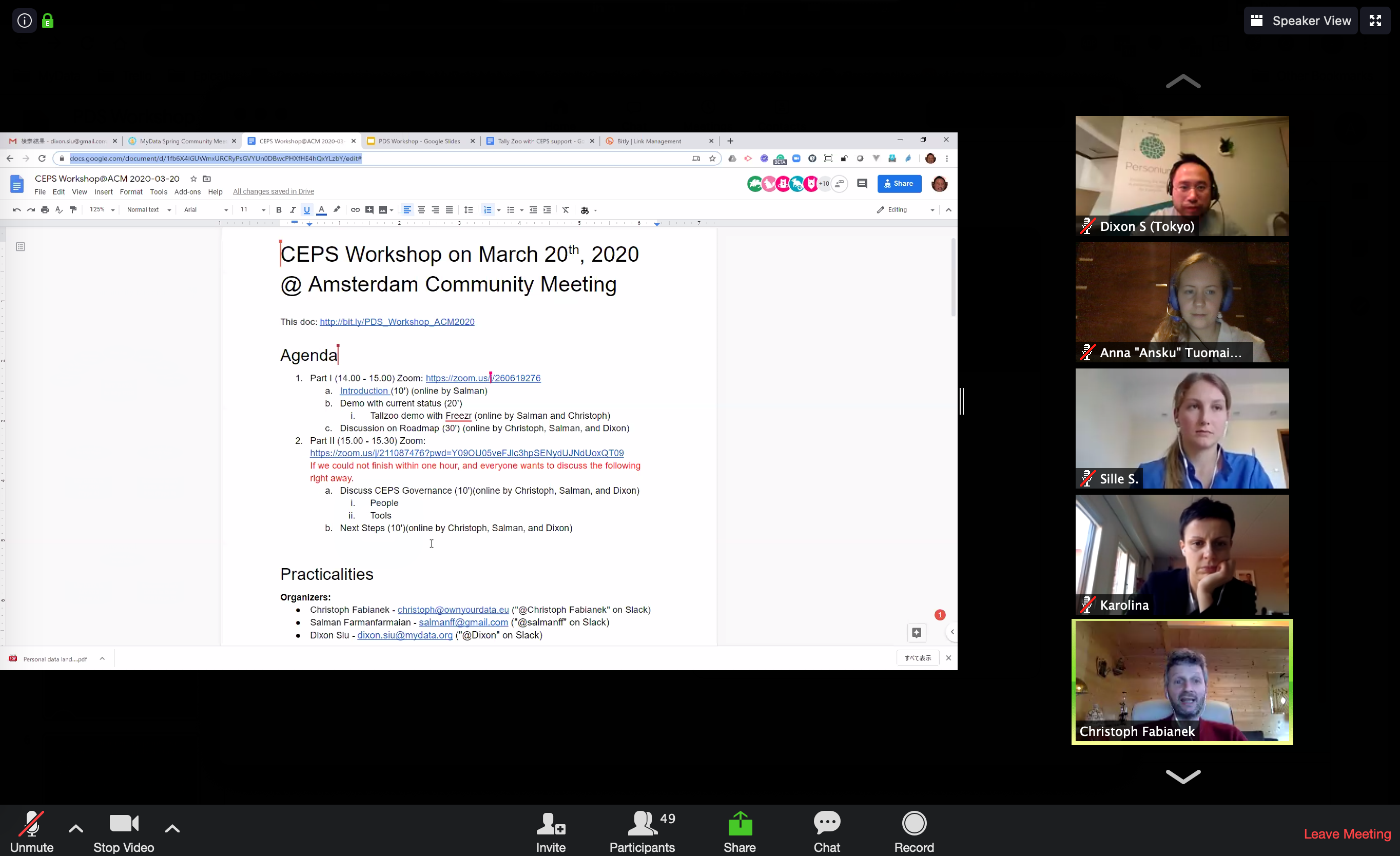Expand the bulleted list options arrow
Viewport: 1400px width, 856px height.
pos(521,210)
